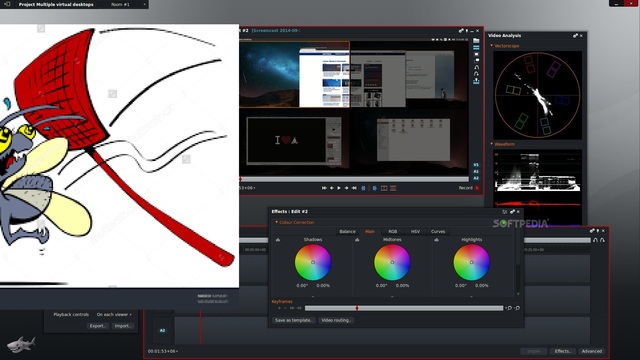Click the red timeline playhead line
This screenshot has width=640, height=360.
[x=200, y=327]
